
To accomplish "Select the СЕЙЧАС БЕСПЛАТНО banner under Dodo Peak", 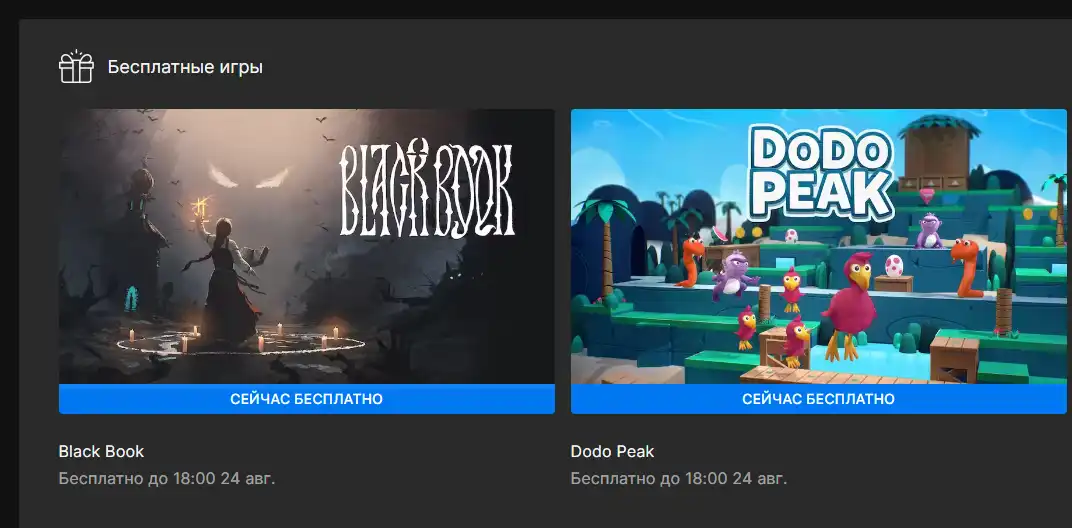I will pos(818,399).
